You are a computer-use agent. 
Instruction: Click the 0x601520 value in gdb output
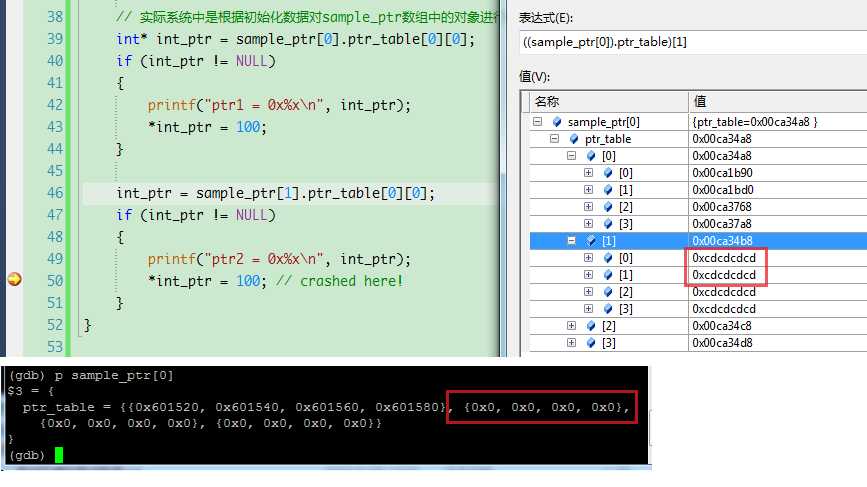click(x=166, y=407)
